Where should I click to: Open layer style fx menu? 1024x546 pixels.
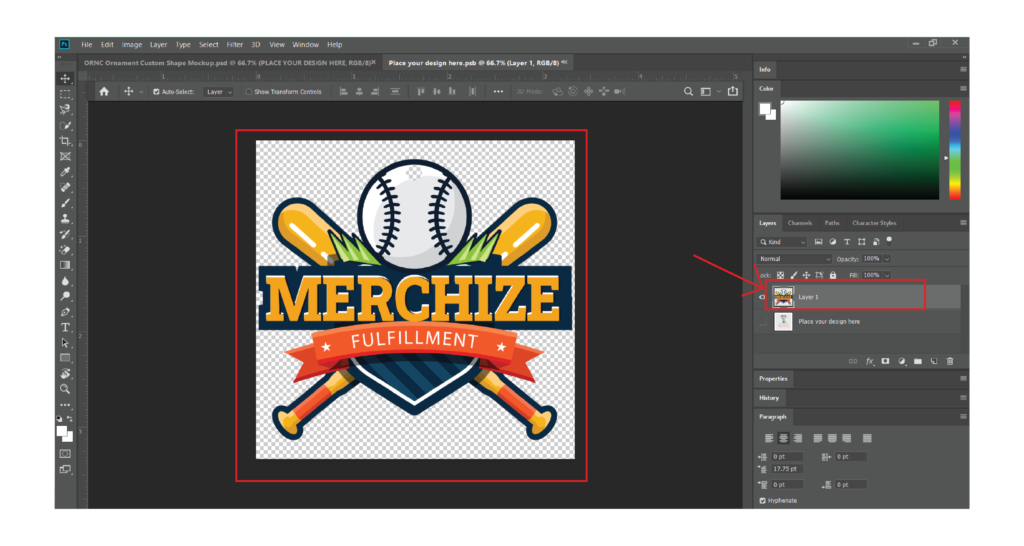(869, 361)
